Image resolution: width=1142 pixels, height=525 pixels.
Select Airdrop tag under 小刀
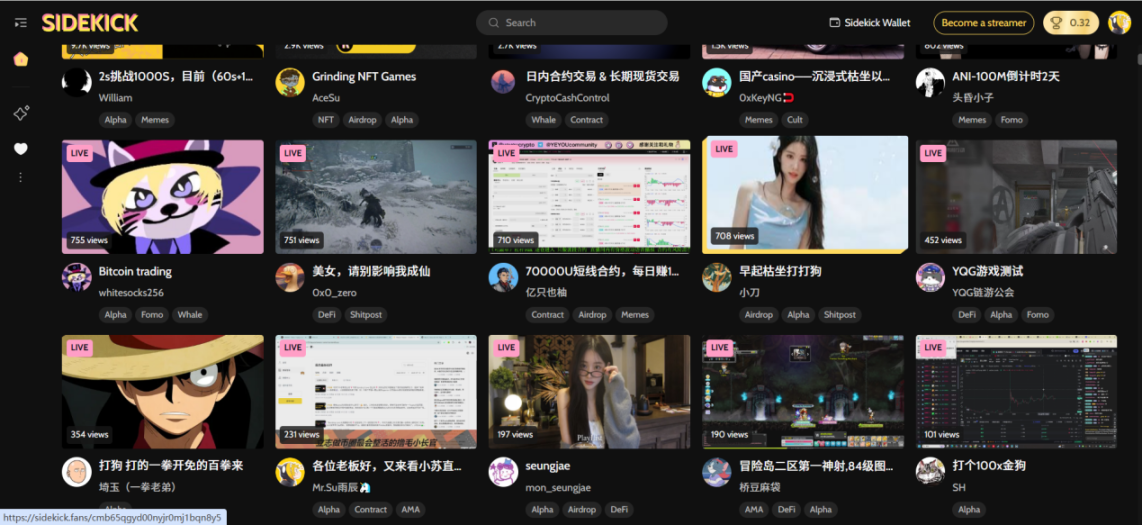pos(758,315)
